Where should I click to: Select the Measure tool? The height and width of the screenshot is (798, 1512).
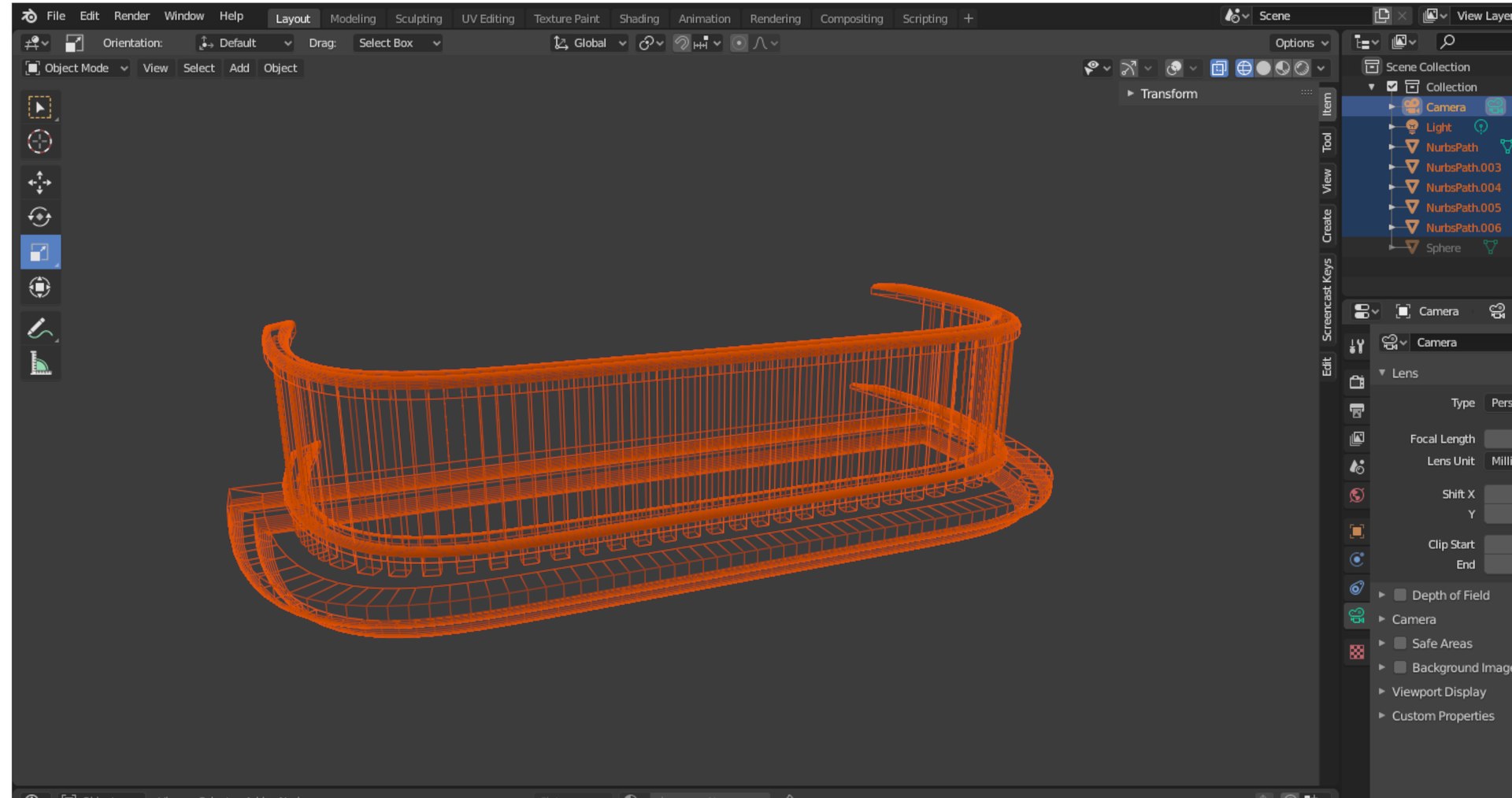click(39, 363)
